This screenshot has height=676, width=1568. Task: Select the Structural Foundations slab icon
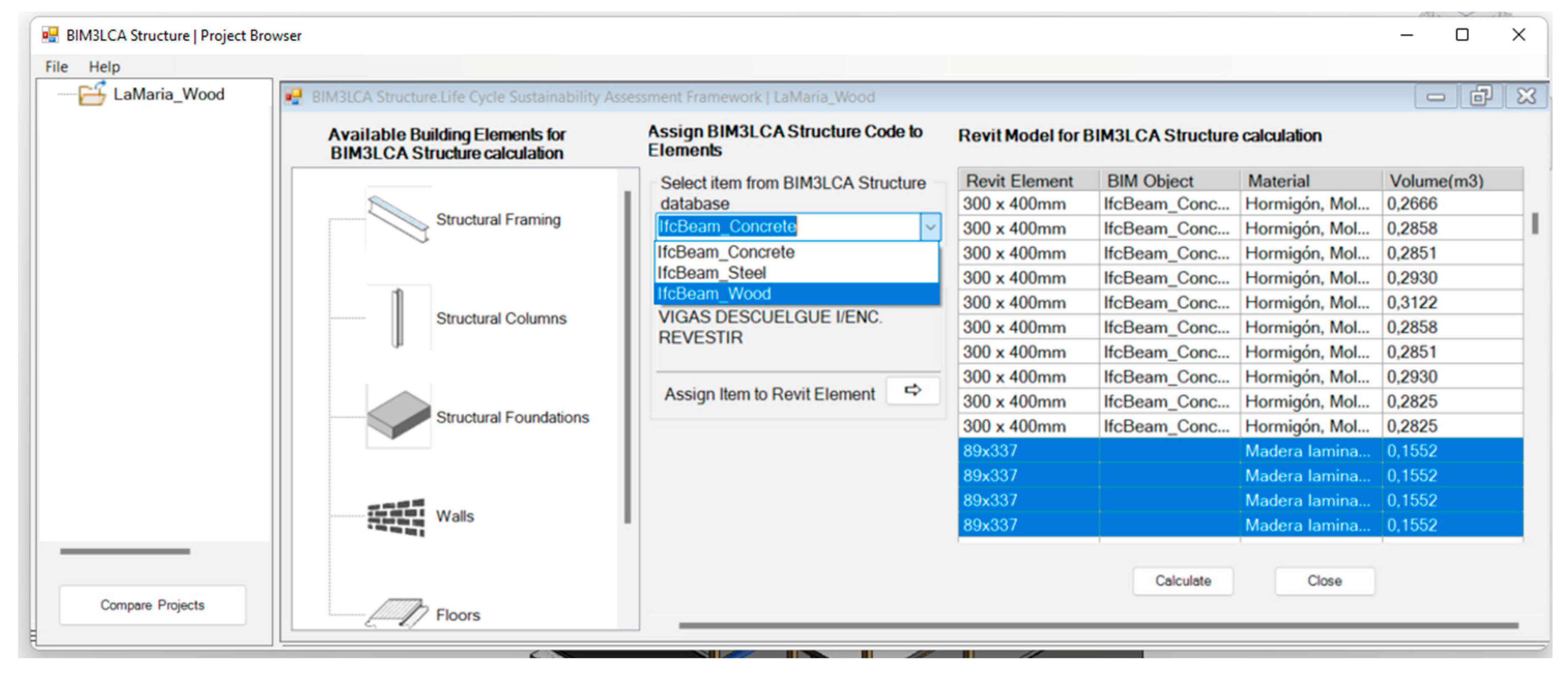(x=398, y=415)
